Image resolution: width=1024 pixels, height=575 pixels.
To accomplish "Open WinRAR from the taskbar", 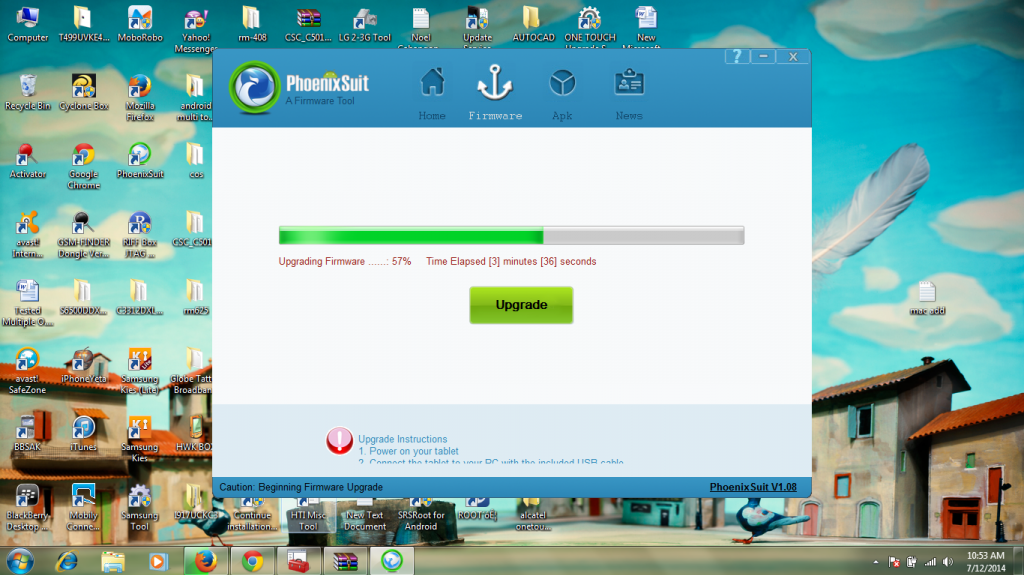I will 345,560.
